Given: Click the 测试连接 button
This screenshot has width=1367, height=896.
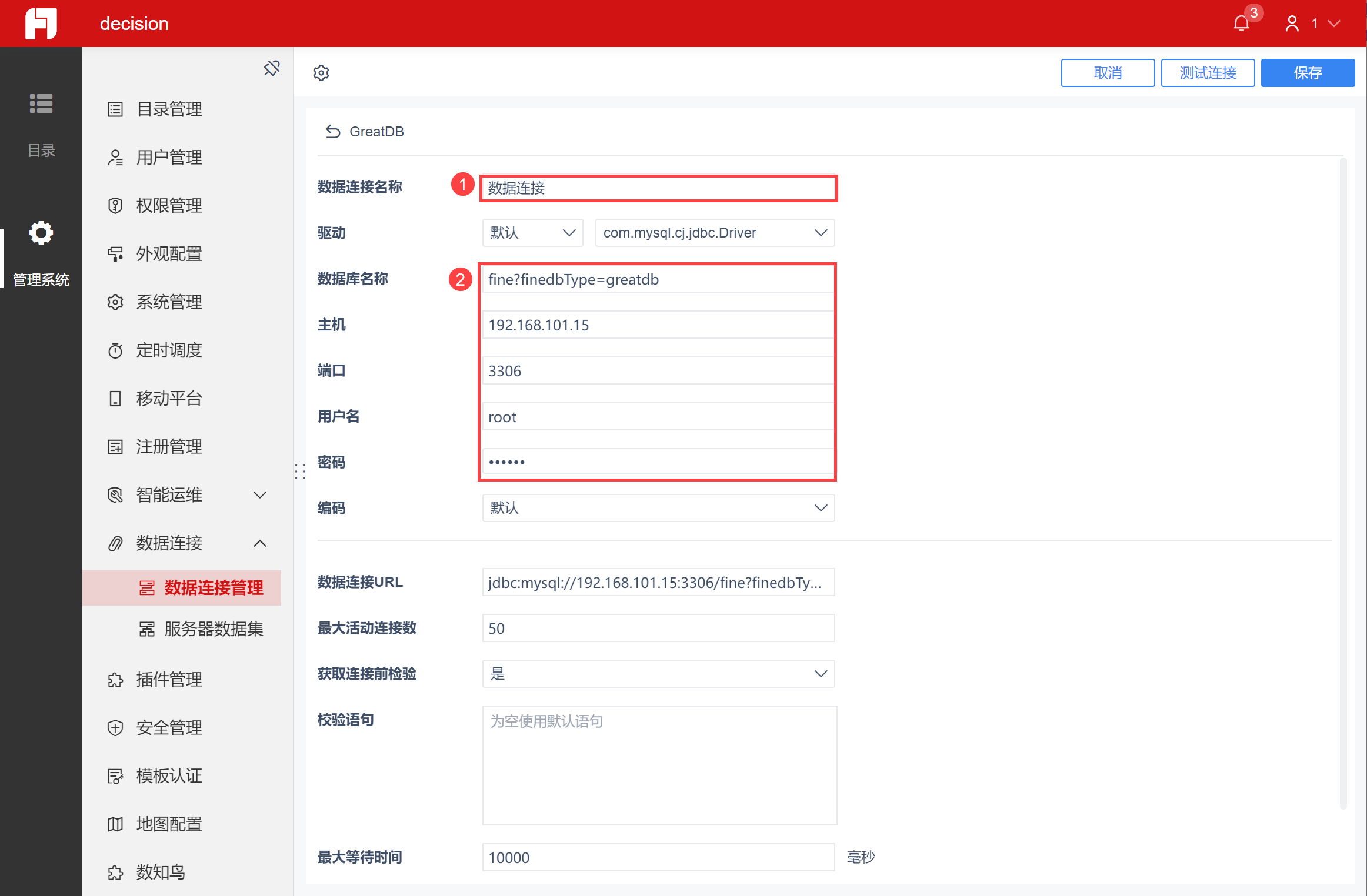Looking at the screenshot, I should pos(1208,73).
